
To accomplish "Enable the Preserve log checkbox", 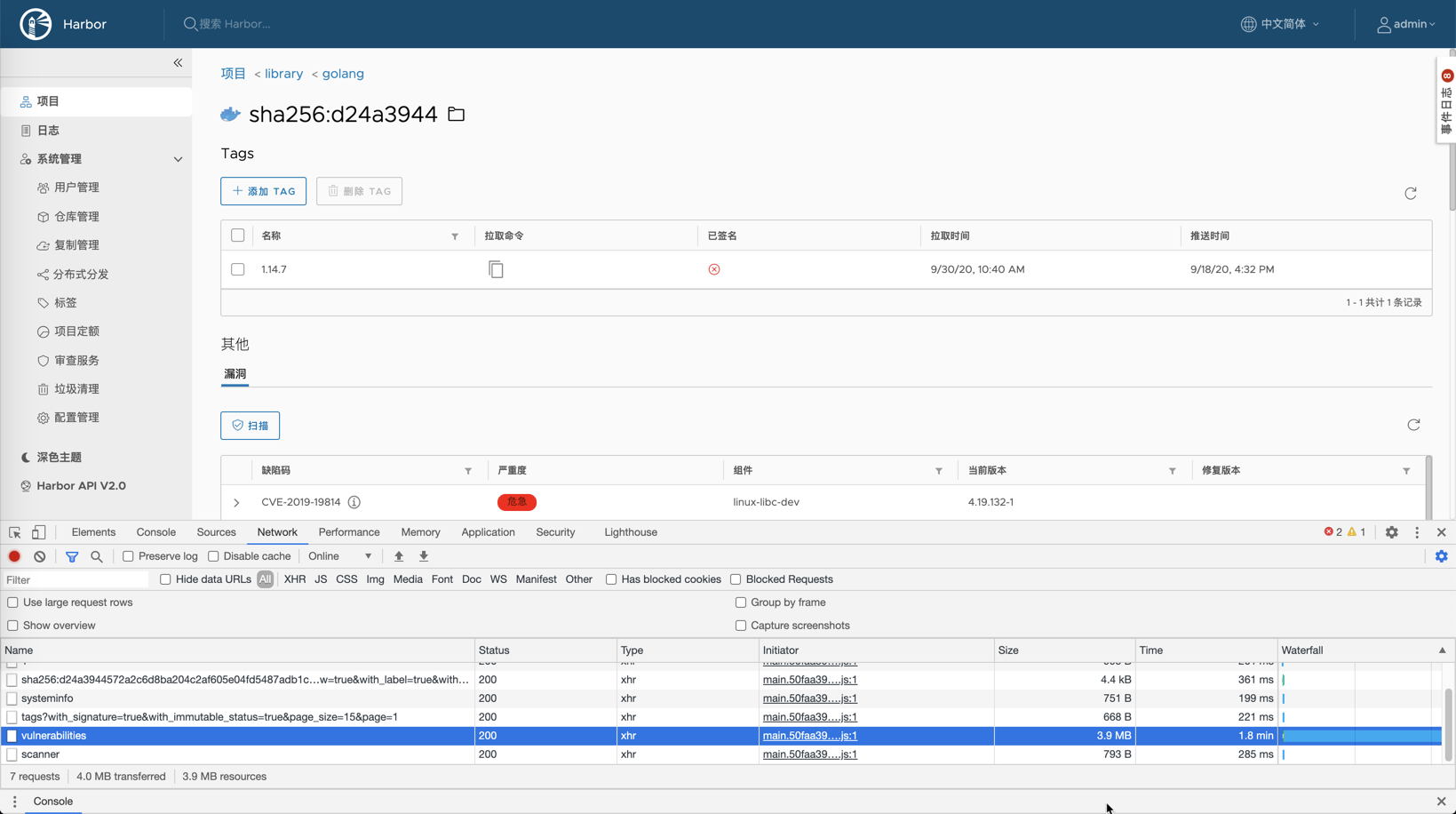I will pos(128,556).
